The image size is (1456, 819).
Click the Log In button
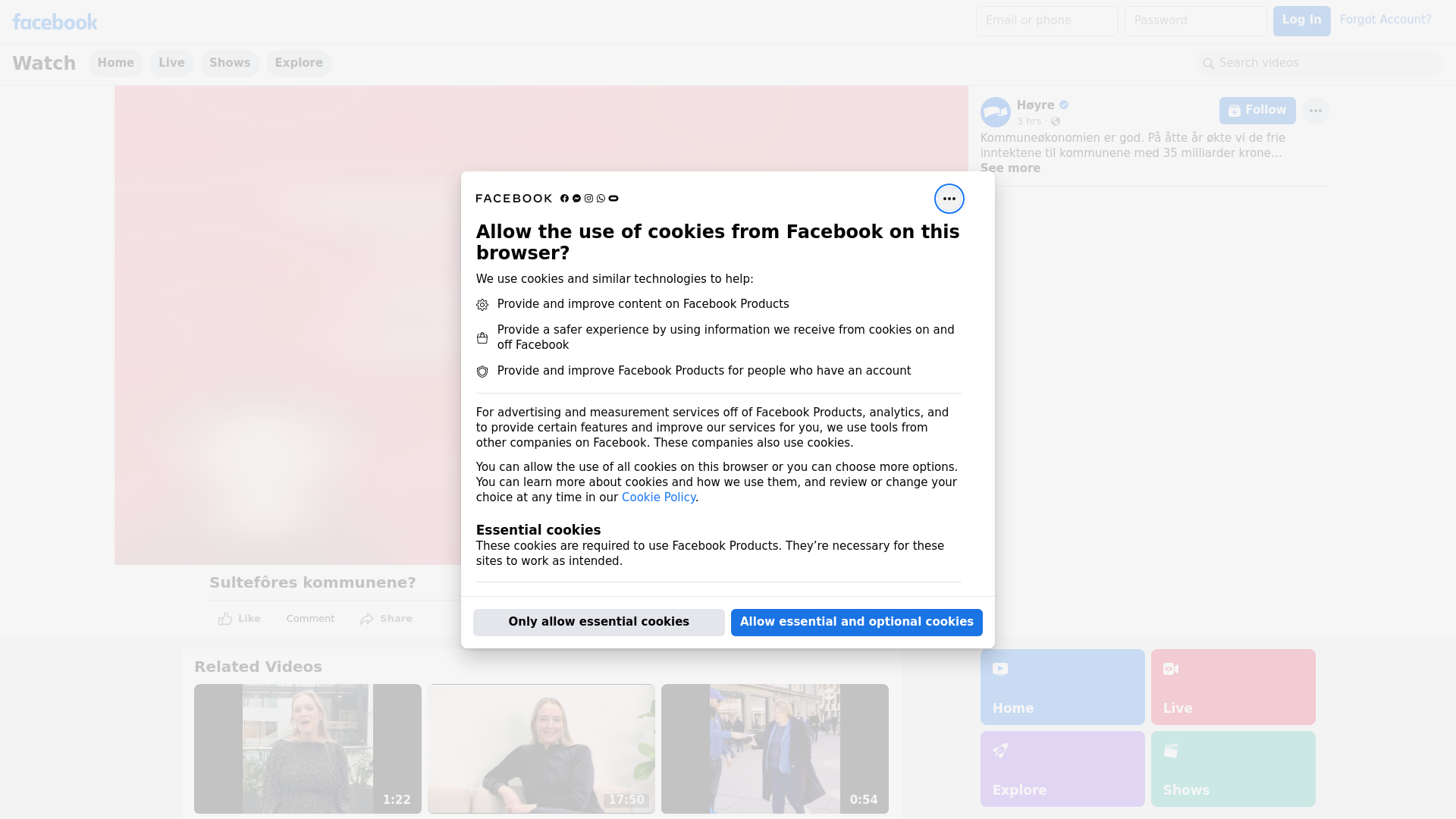1301,21
